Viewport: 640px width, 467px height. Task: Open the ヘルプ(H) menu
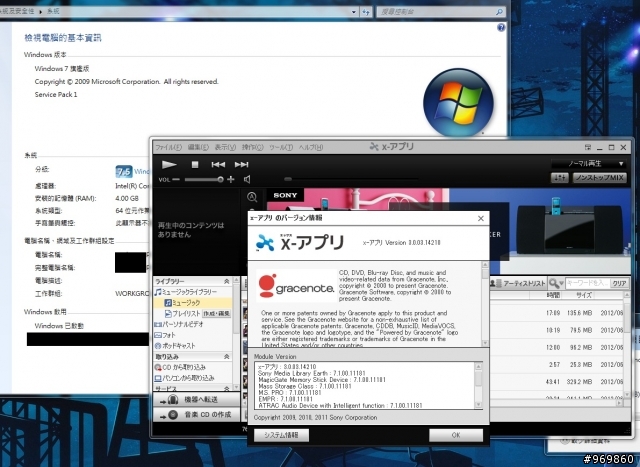tap(311, 147)
